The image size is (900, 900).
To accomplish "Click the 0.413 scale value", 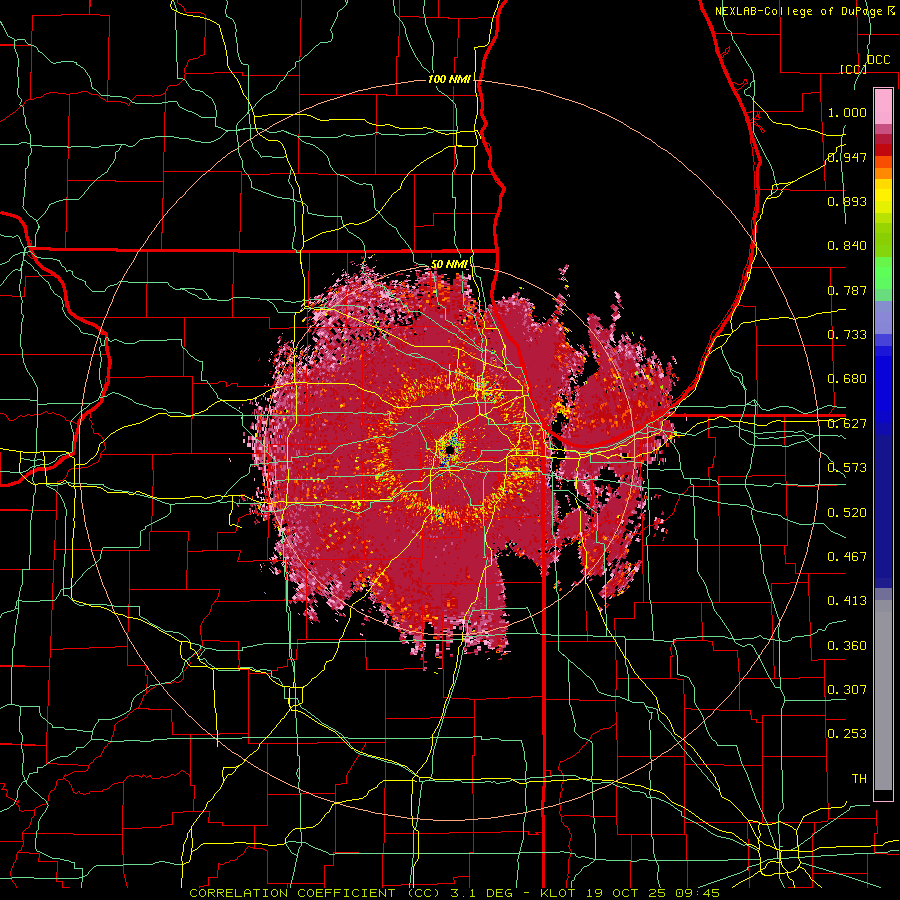I will click(847, 601).
